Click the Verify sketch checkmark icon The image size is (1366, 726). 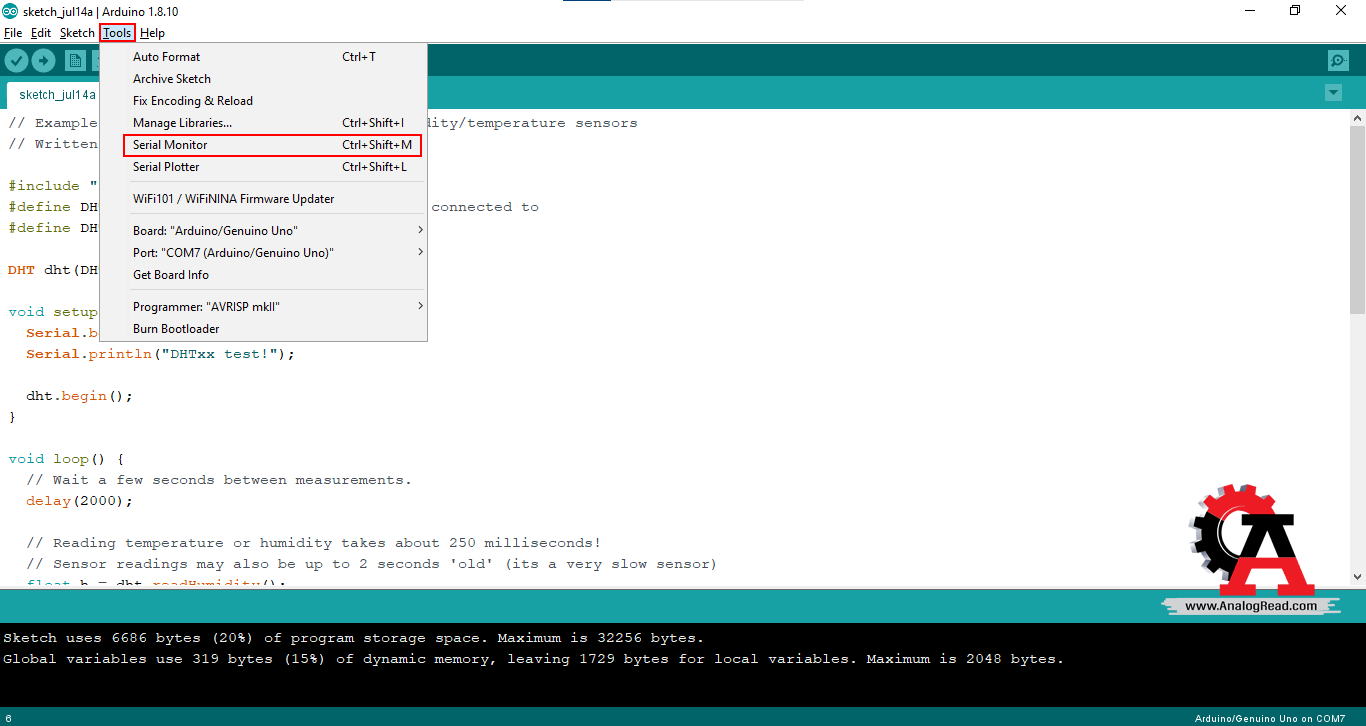[16, 61]
